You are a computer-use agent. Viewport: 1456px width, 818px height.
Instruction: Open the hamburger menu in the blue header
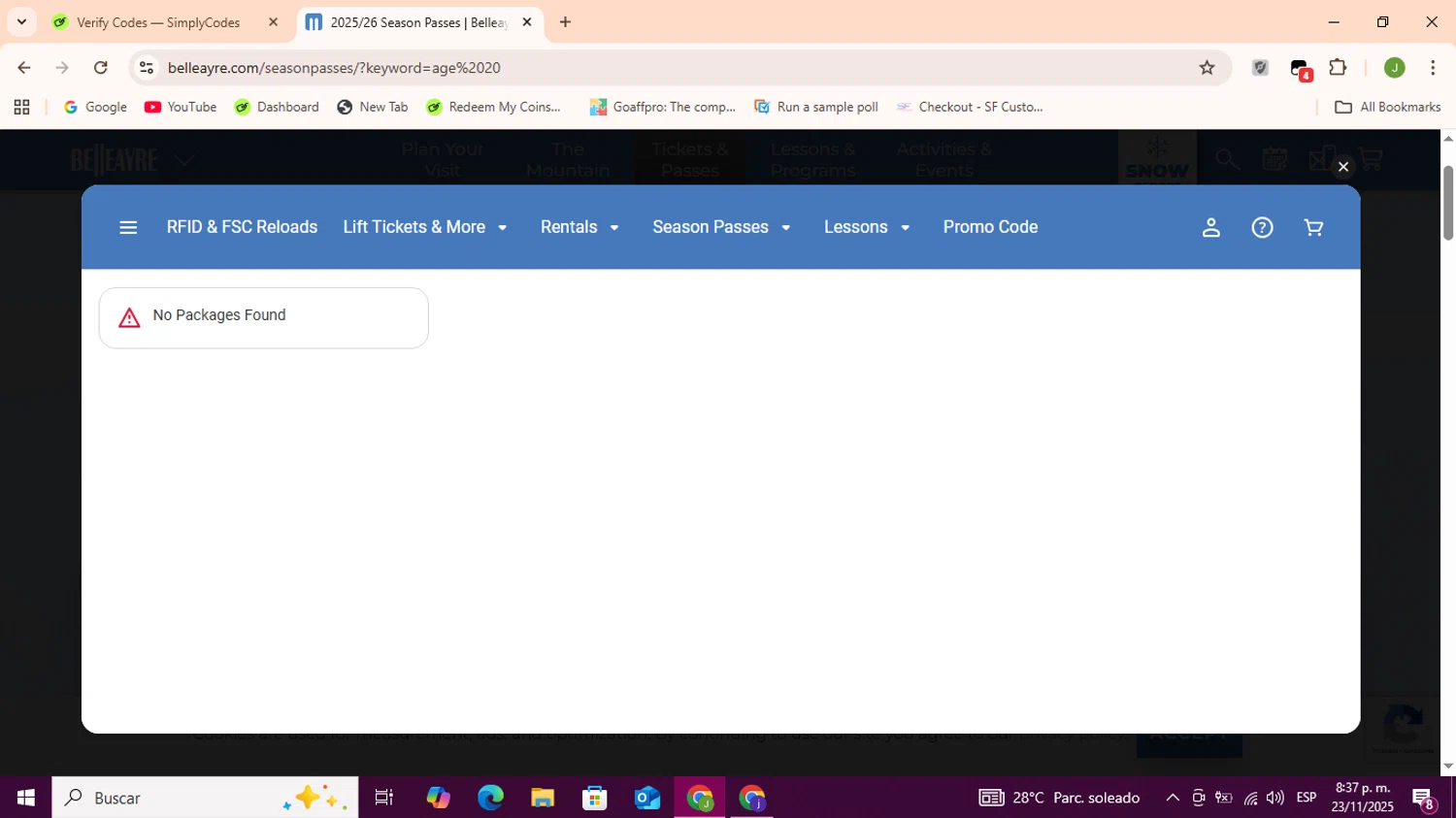click(x=128, y=227)
